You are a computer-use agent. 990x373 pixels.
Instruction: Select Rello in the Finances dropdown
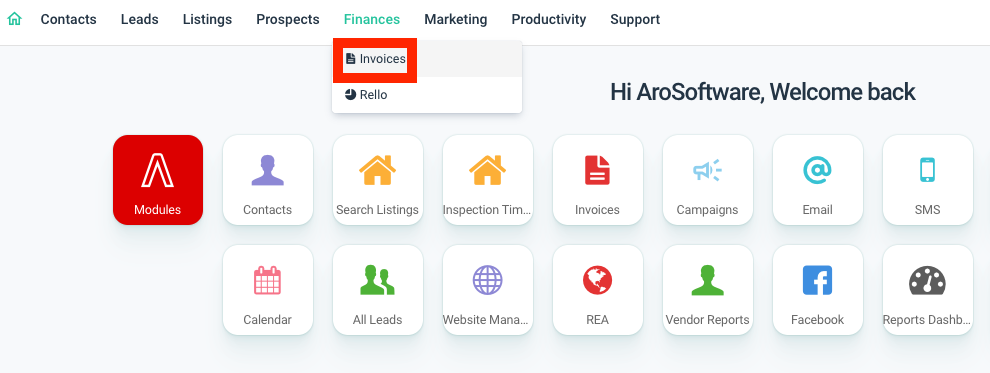coord(427,95)
